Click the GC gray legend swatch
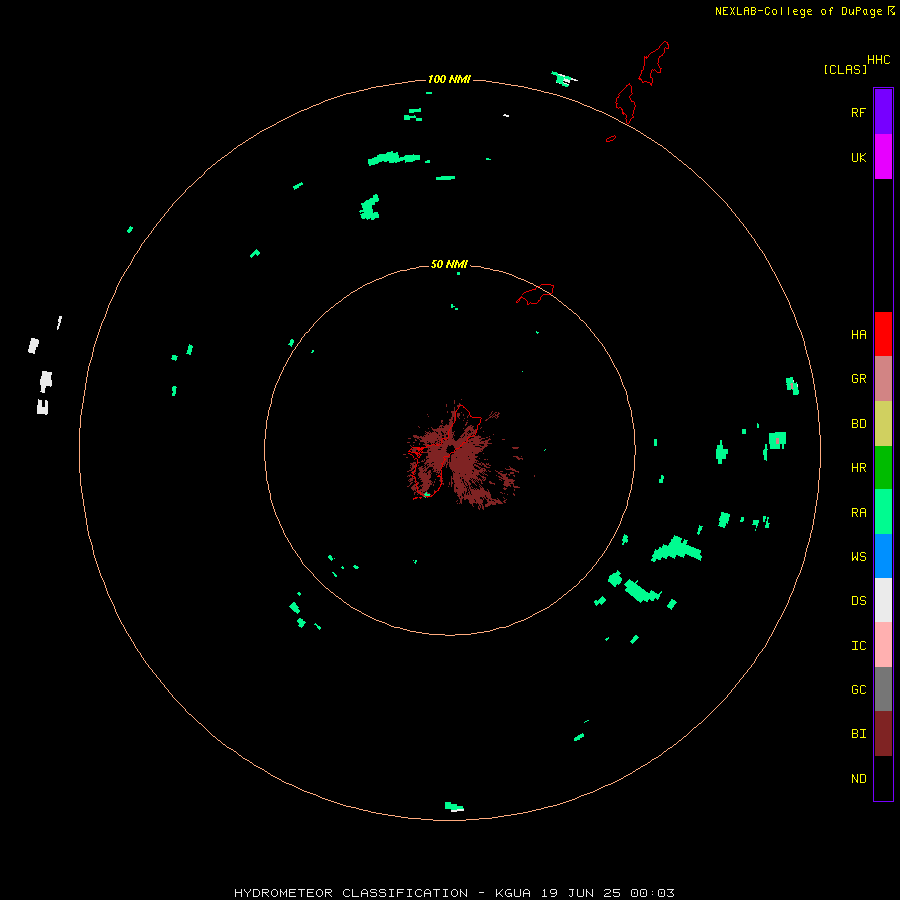The height and width of the screenshot is (900, 900). click(x=883, y=689)
